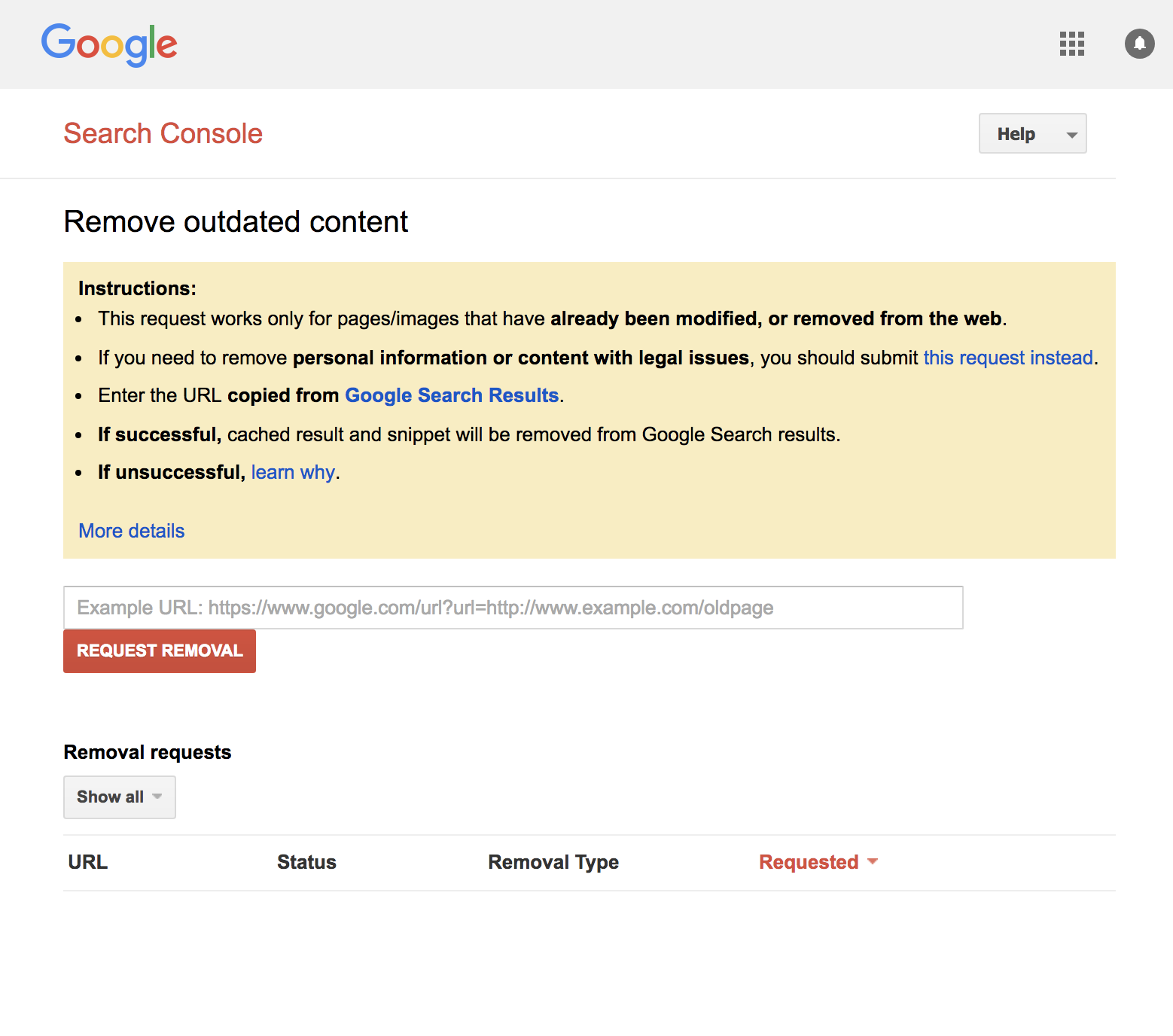Click the Google logo
This screenshot has width=1173, height=1036.
click(x=109, y=44)
